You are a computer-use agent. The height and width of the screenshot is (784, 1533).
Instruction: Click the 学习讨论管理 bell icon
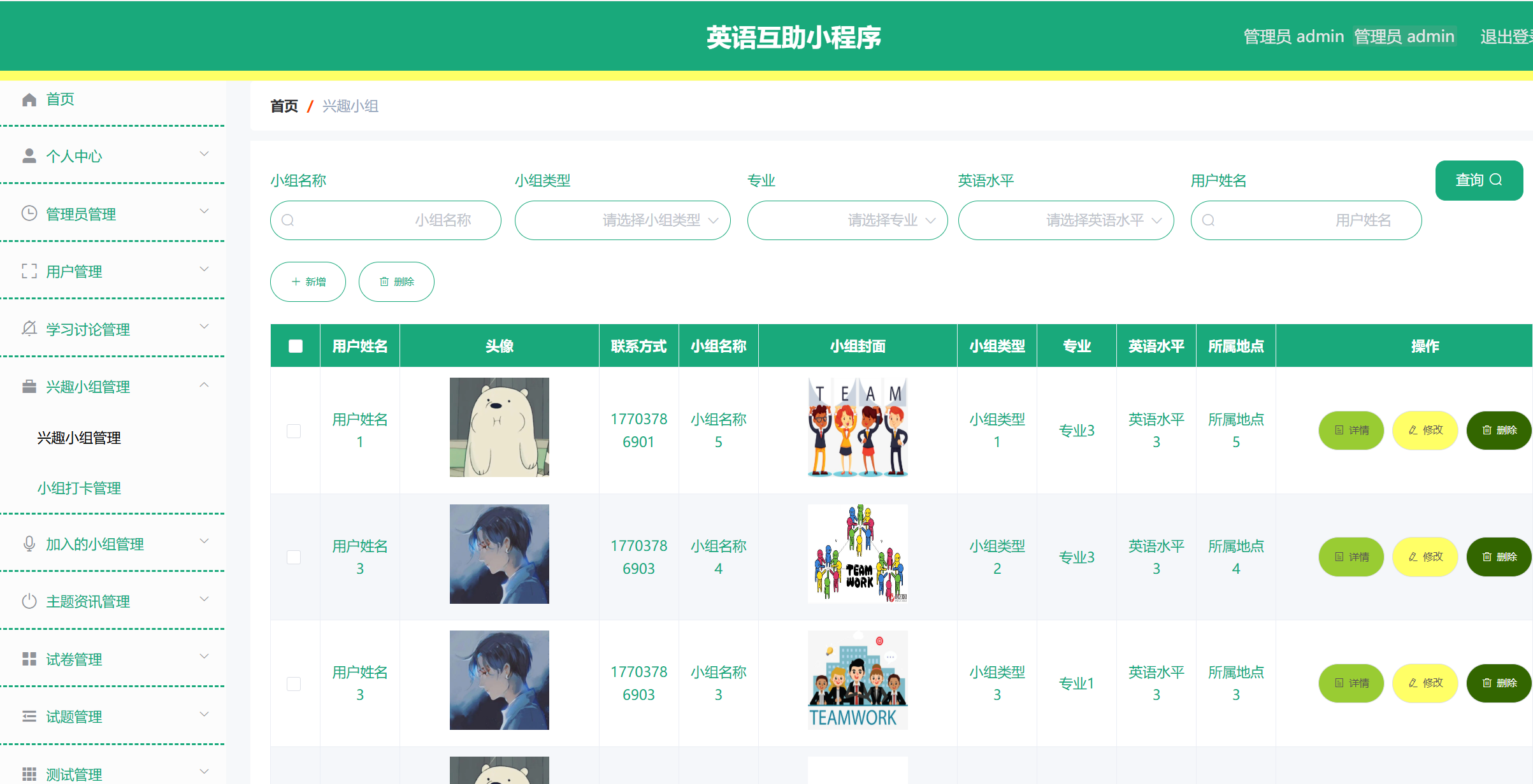tap(29, 329)
